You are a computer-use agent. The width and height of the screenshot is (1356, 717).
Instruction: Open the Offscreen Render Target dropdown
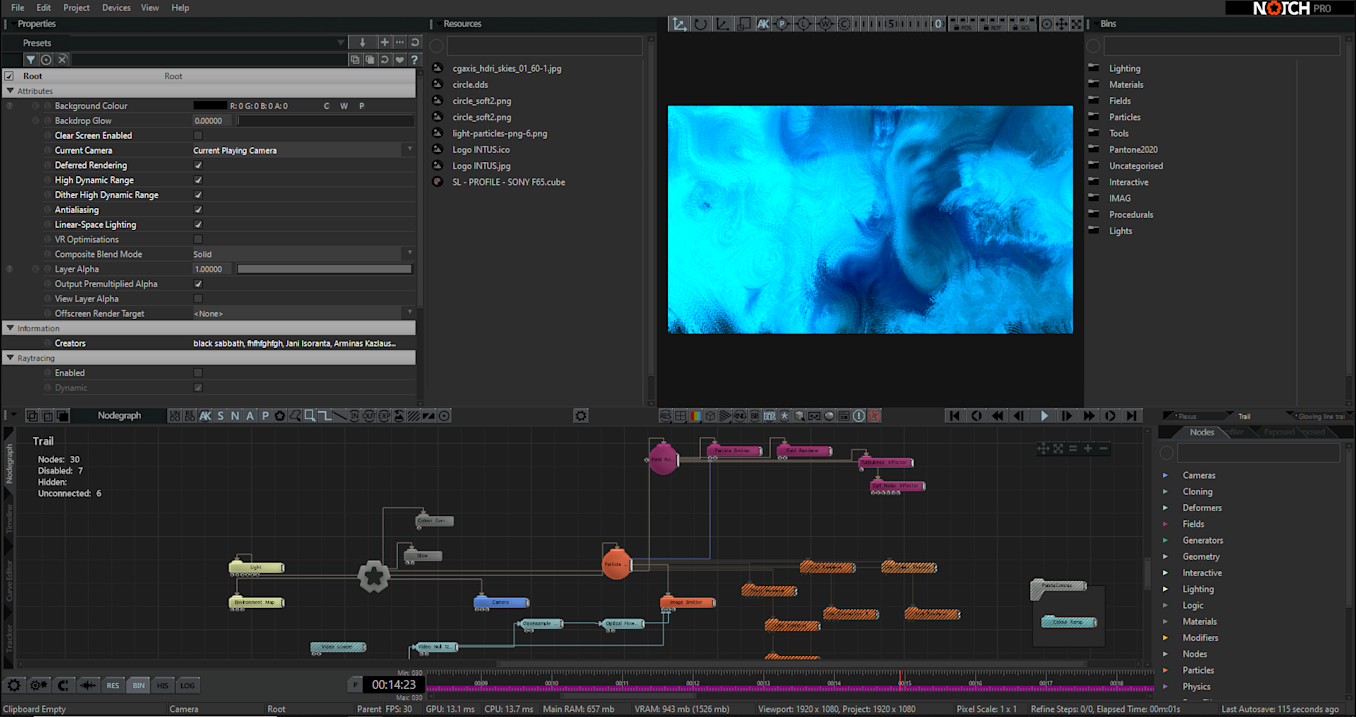(x=303, y=314)
